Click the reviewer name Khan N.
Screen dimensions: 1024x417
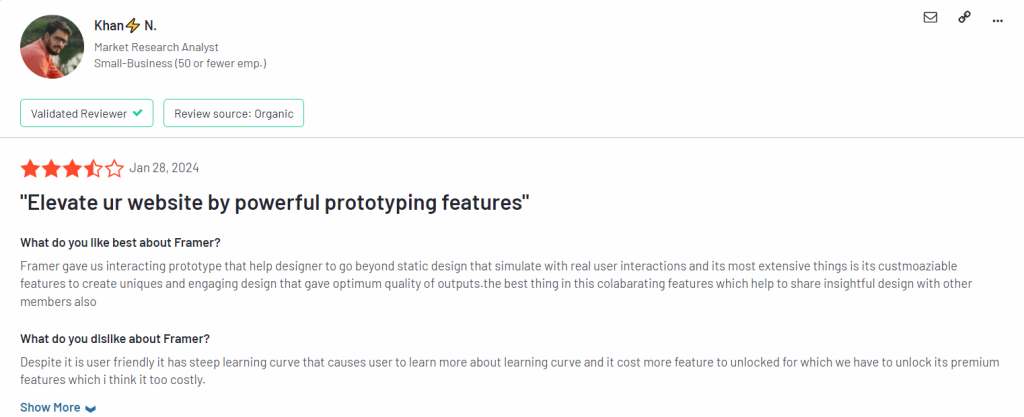coord(125,26)
